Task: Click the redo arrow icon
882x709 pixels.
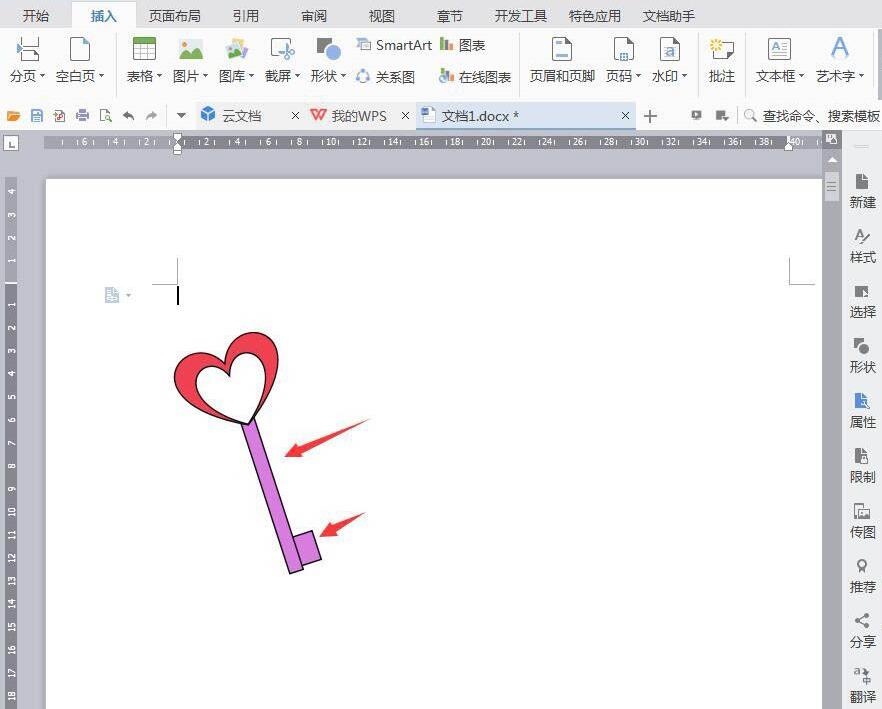Action: [151, 116]
